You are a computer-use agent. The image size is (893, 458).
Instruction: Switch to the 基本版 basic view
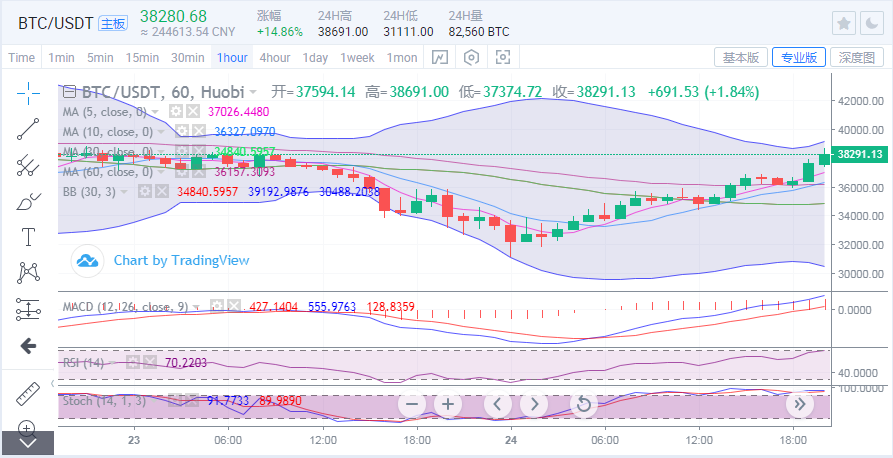(741, 58)
